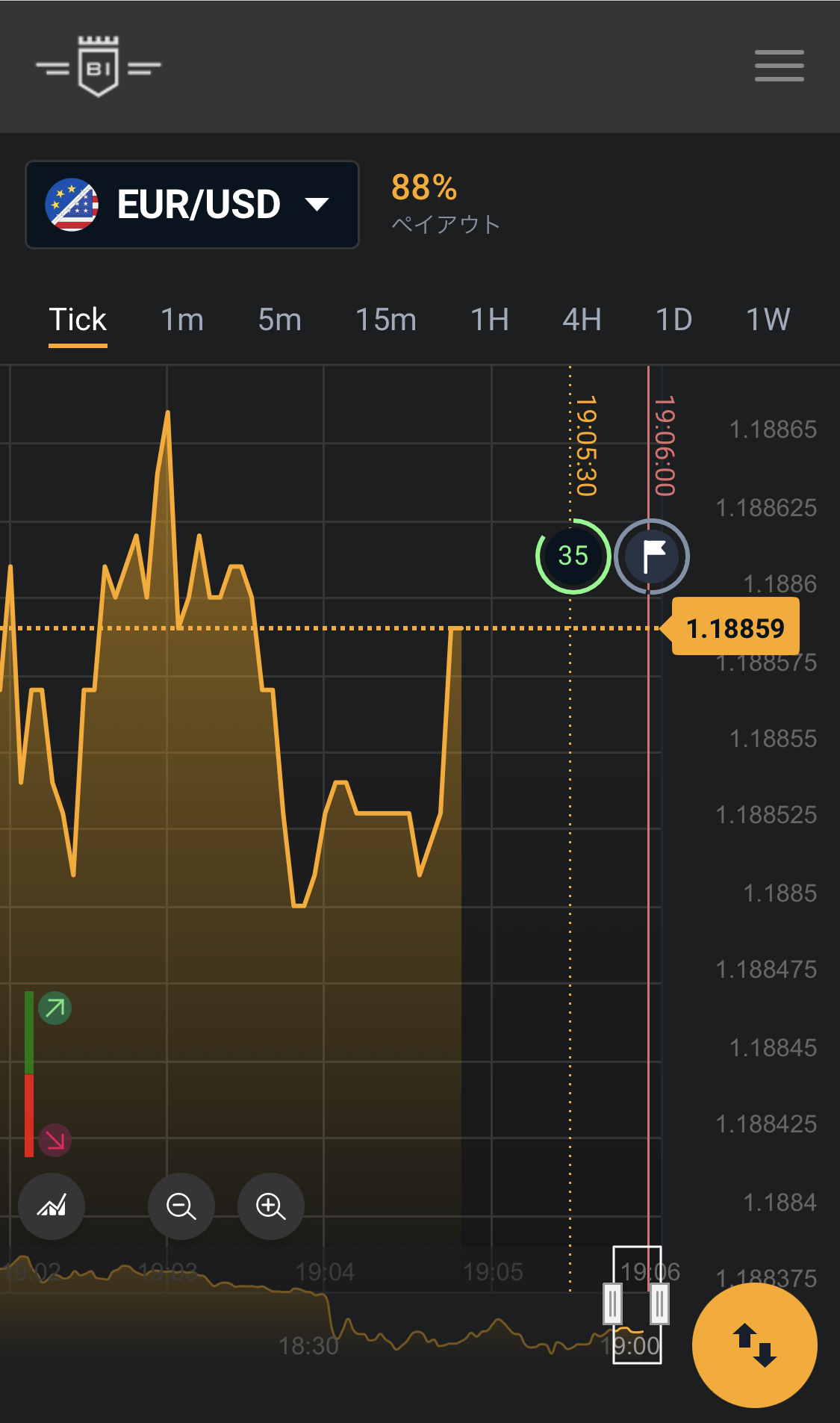840x1423 pixels.
Task: Click the 19:05:30 purchase deadline label
Action: click(x=587, y=446)
